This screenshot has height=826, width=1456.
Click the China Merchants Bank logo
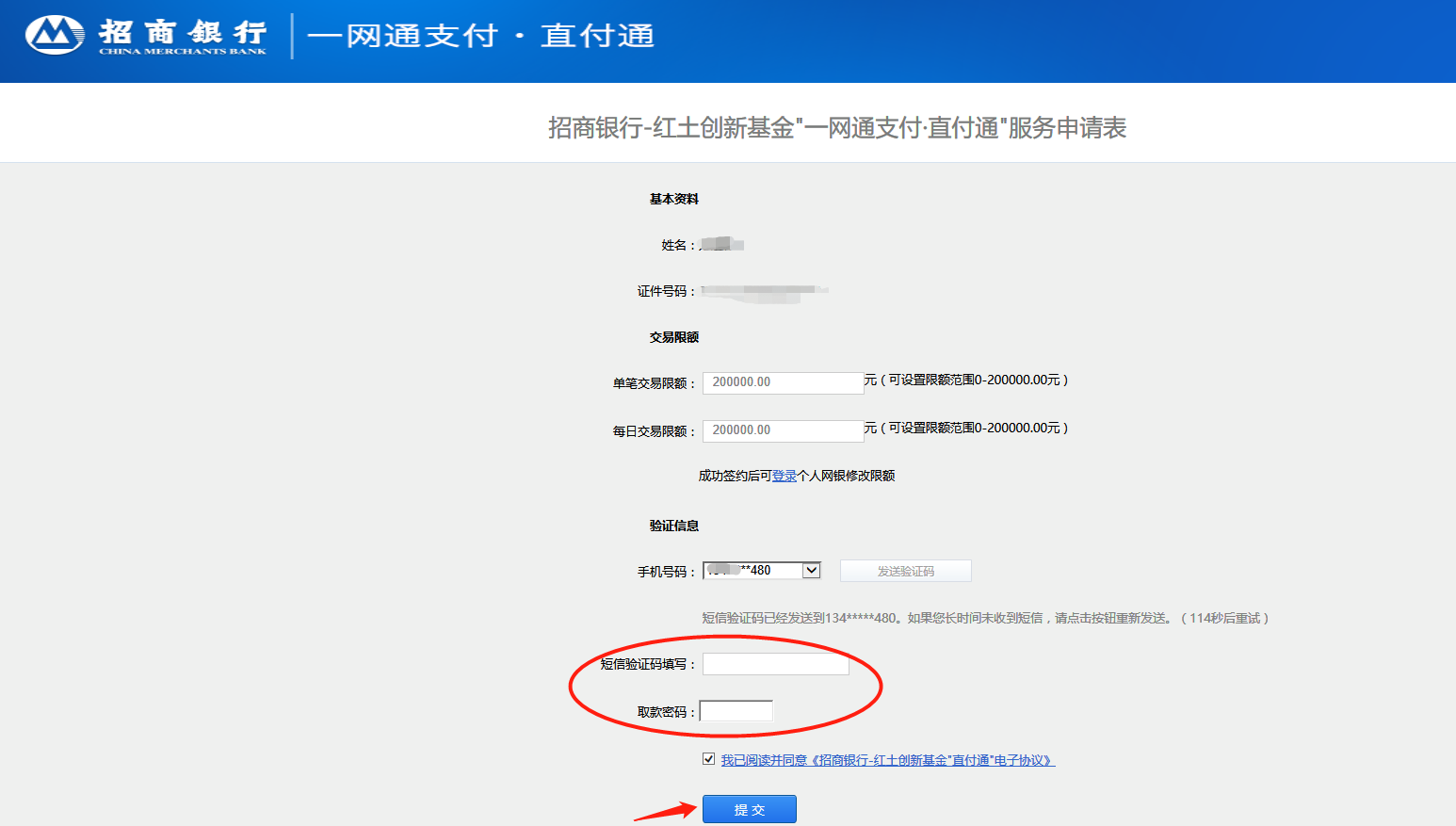[146, 36]
